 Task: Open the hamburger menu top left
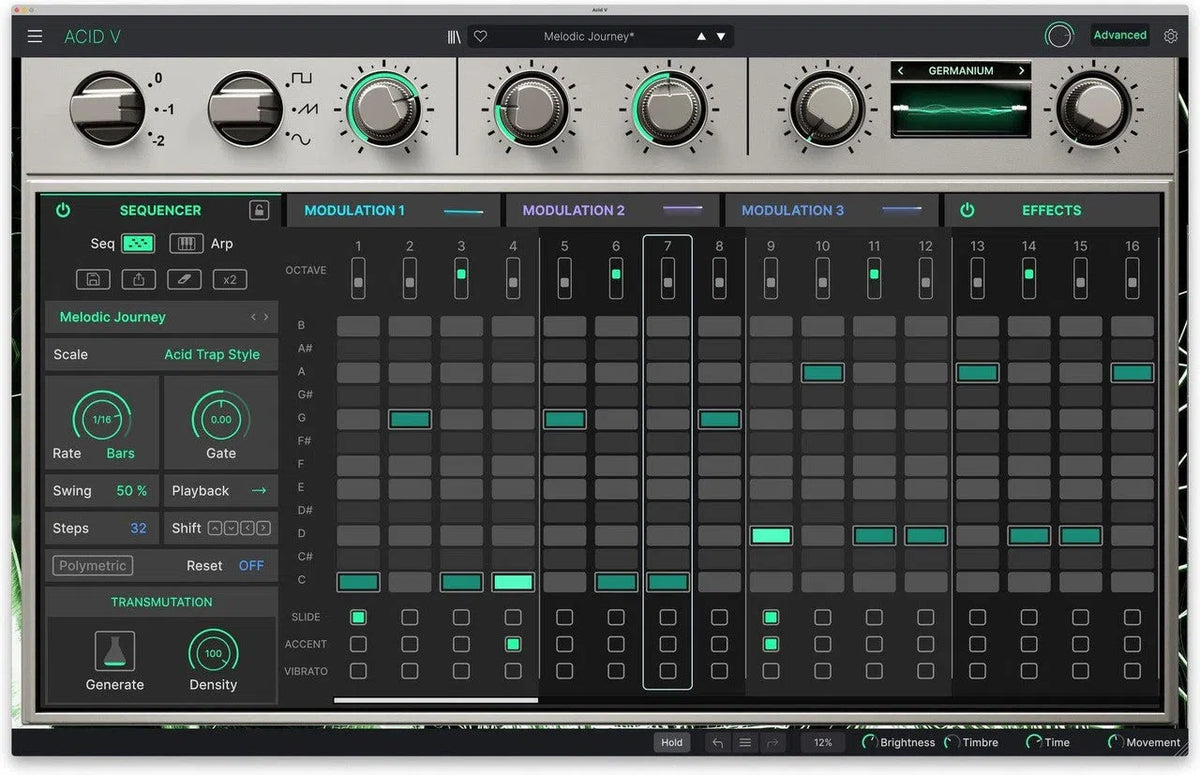[35, 35]
